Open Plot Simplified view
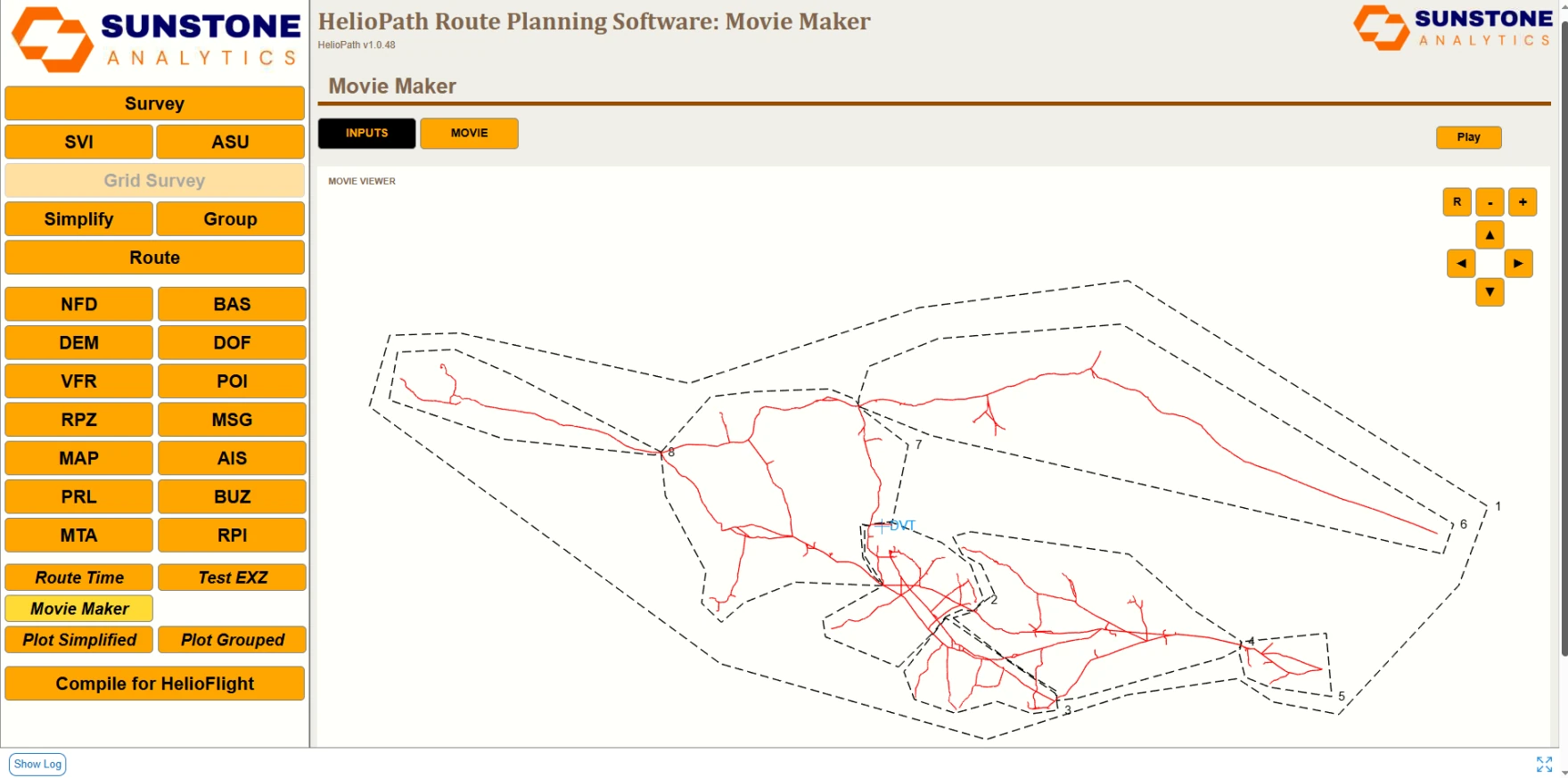The height and width of the screenshot is (778, 1568). click(x=78, y=640)
